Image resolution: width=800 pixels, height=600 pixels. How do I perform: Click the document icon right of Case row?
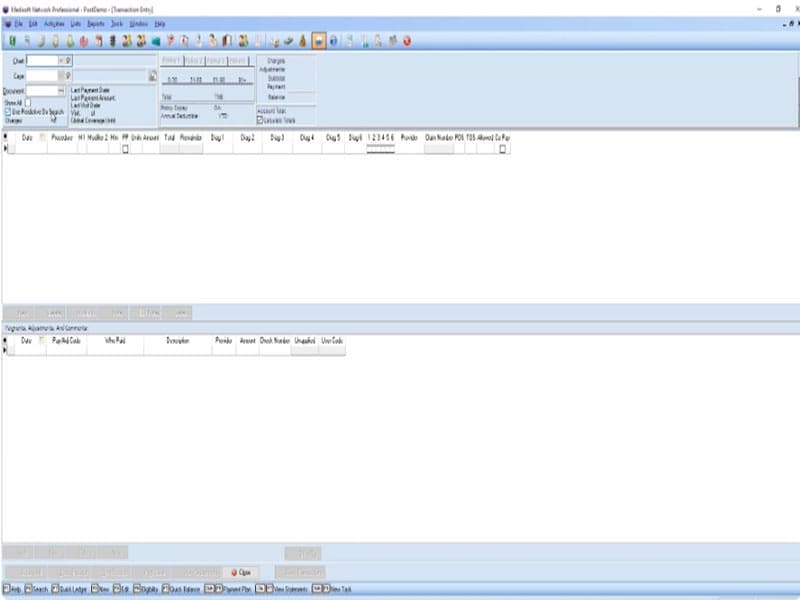tap(153, 75)
